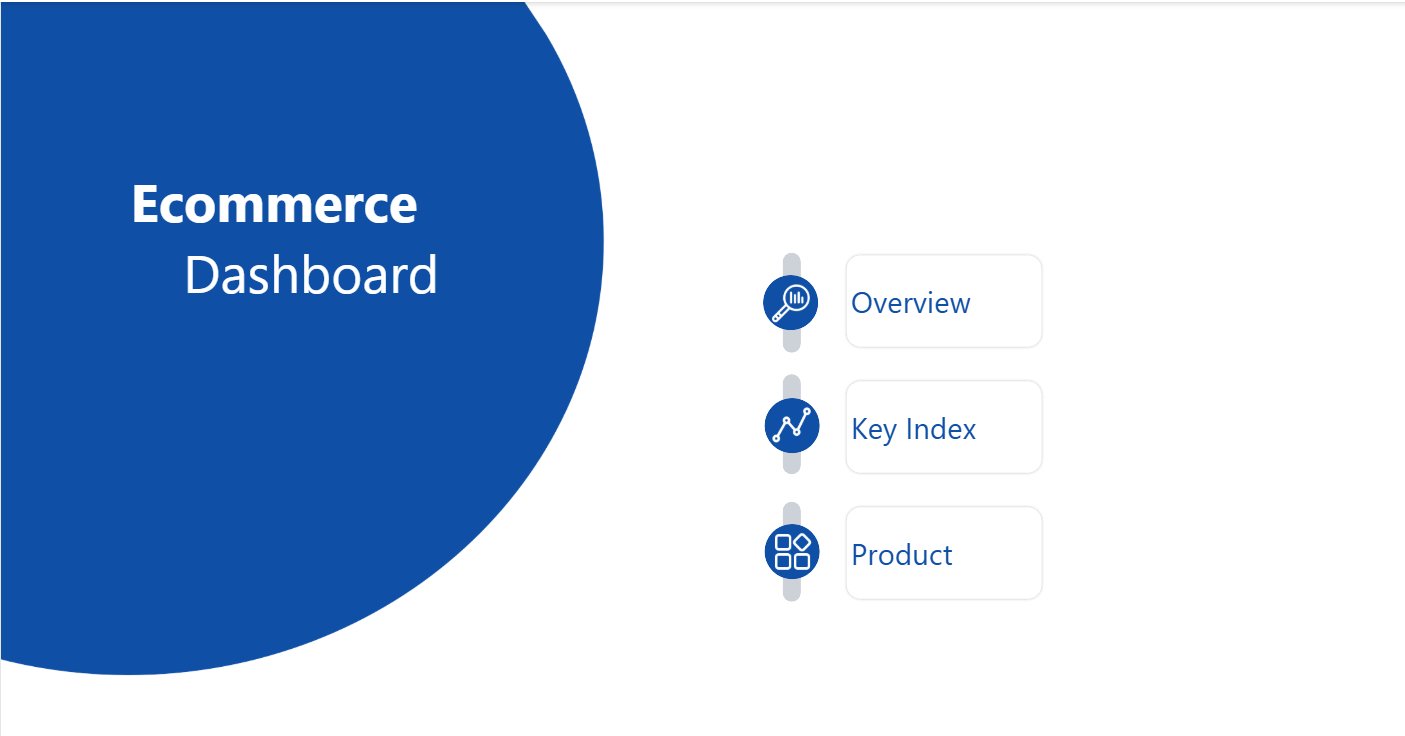The width and height of the screenshot is (1405, 736).
Task: Click empty space right of Product label in card
Action: pyautogui.click(x=1000, y=553)
